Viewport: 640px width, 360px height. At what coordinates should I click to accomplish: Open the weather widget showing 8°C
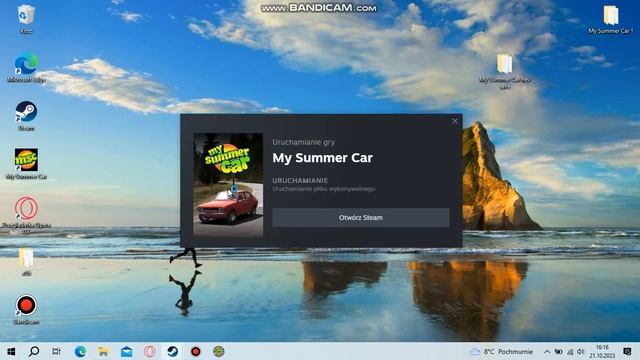pyautogui.click(x=501, y=351)
